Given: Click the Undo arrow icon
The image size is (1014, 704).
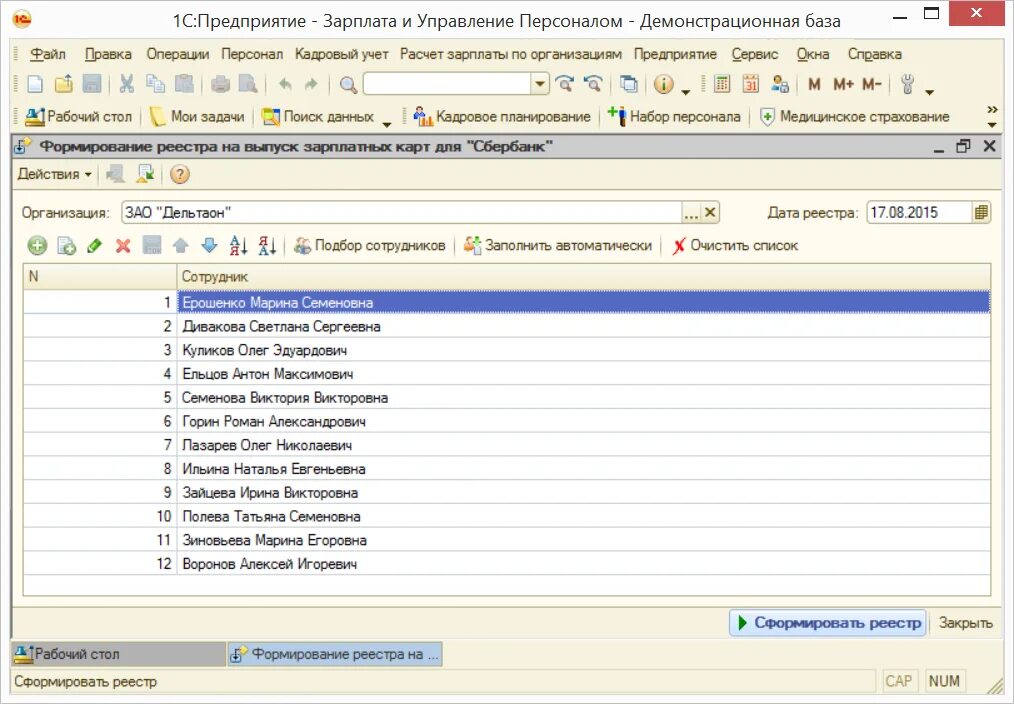Looking at the screenshot, I should point(285,84).
